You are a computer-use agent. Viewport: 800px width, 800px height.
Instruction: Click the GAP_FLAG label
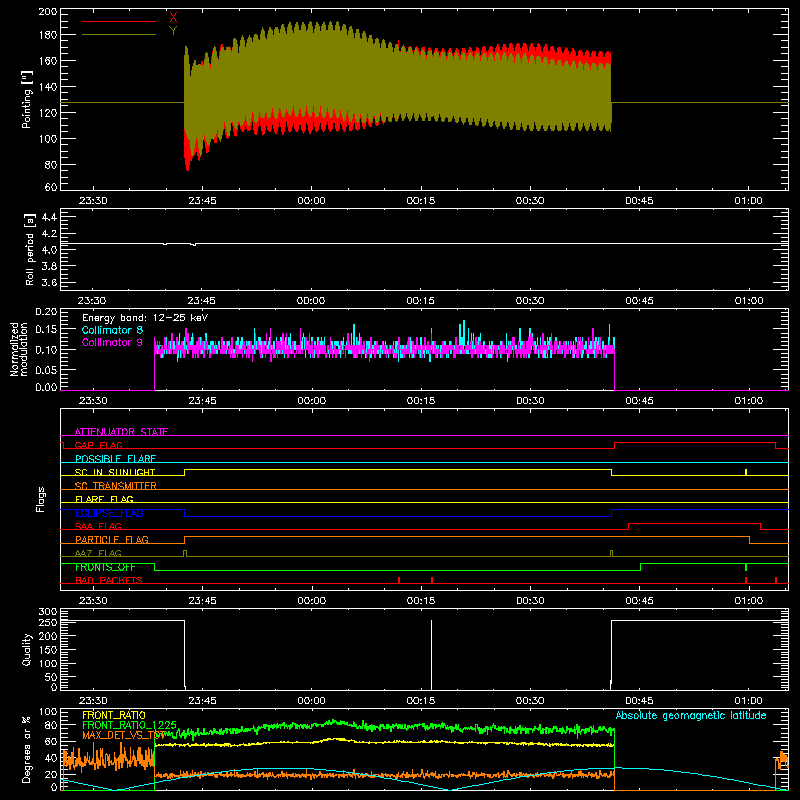(98, 445)
